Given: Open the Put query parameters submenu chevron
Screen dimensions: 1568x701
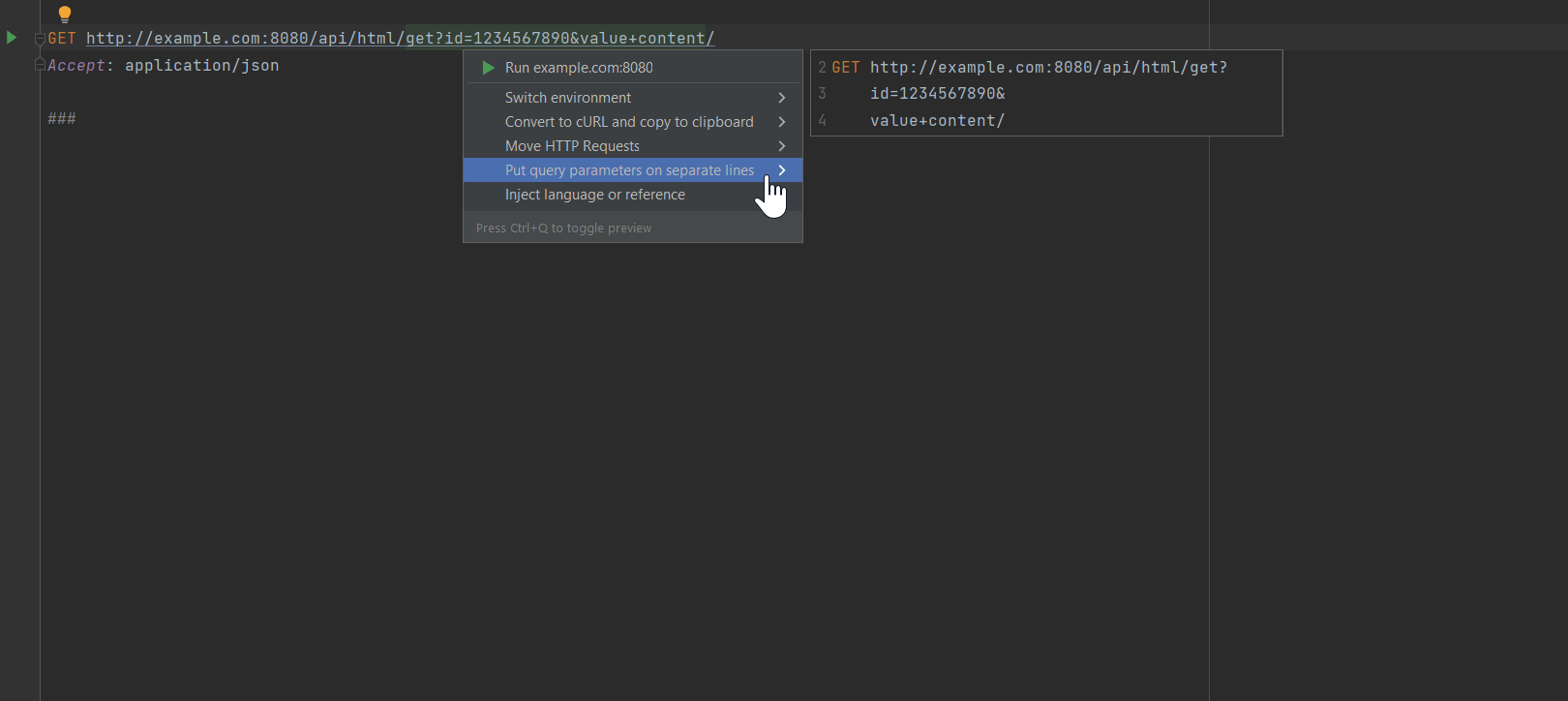Looking at the screenshot, I should coord(781,169).
